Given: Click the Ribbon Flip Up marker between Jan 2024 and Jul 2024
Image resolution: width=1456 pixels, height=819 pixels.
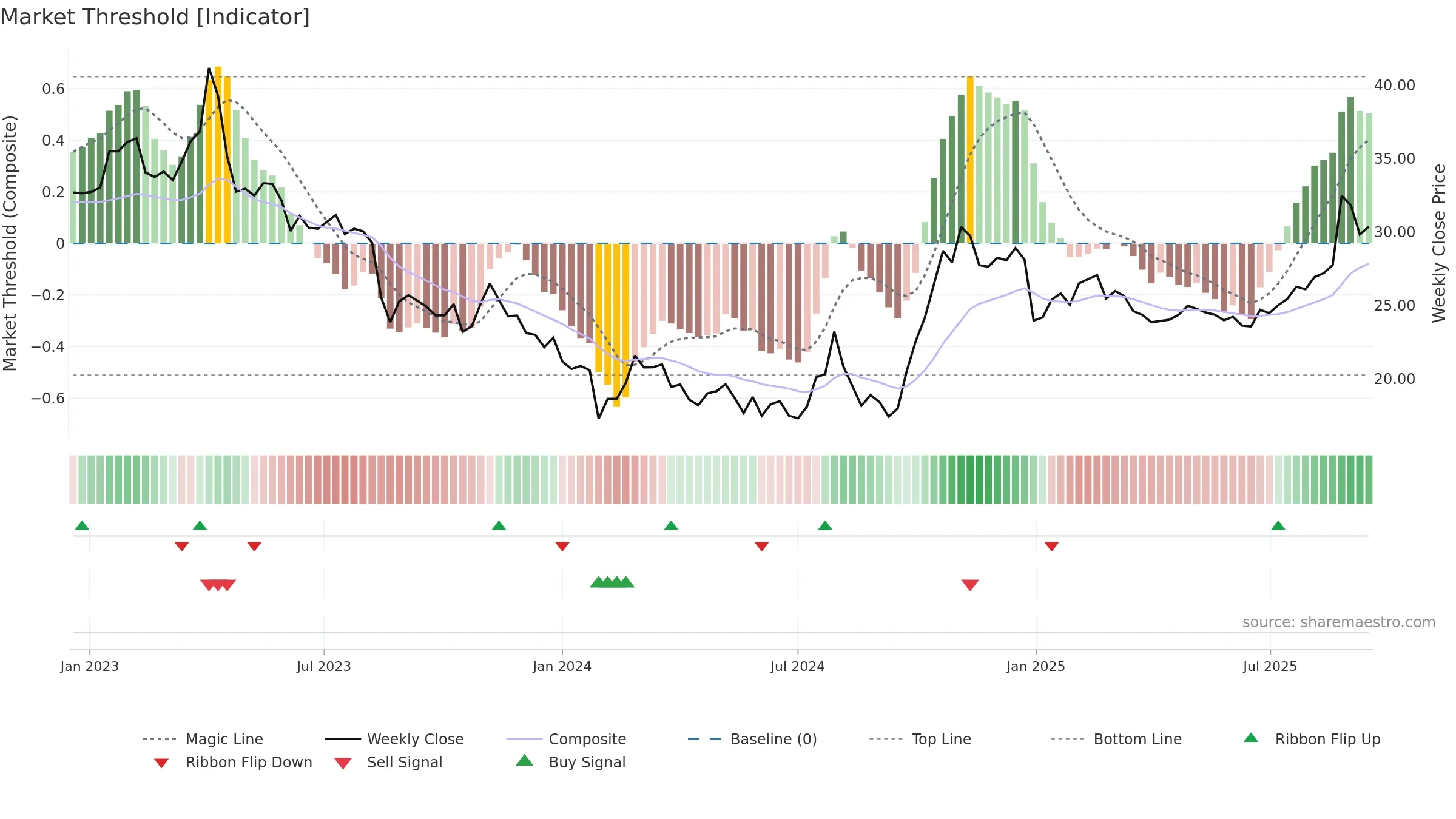Looking at the screenshot, I should click(x=671, y=525).
